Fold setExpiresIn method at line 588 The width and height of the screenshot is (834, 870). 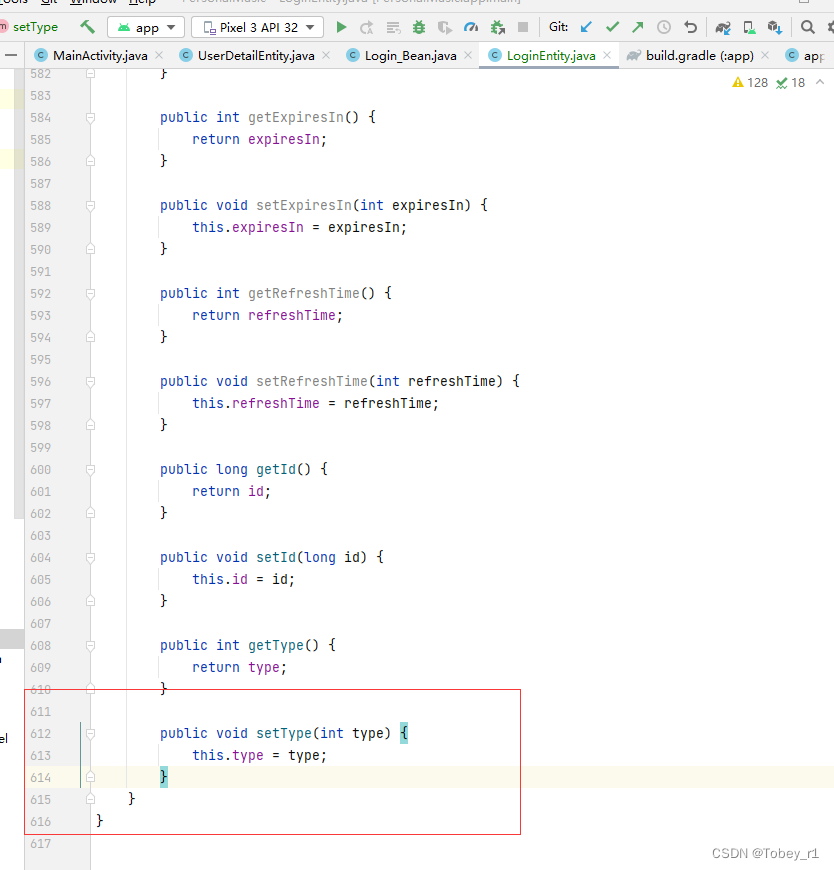90,205
